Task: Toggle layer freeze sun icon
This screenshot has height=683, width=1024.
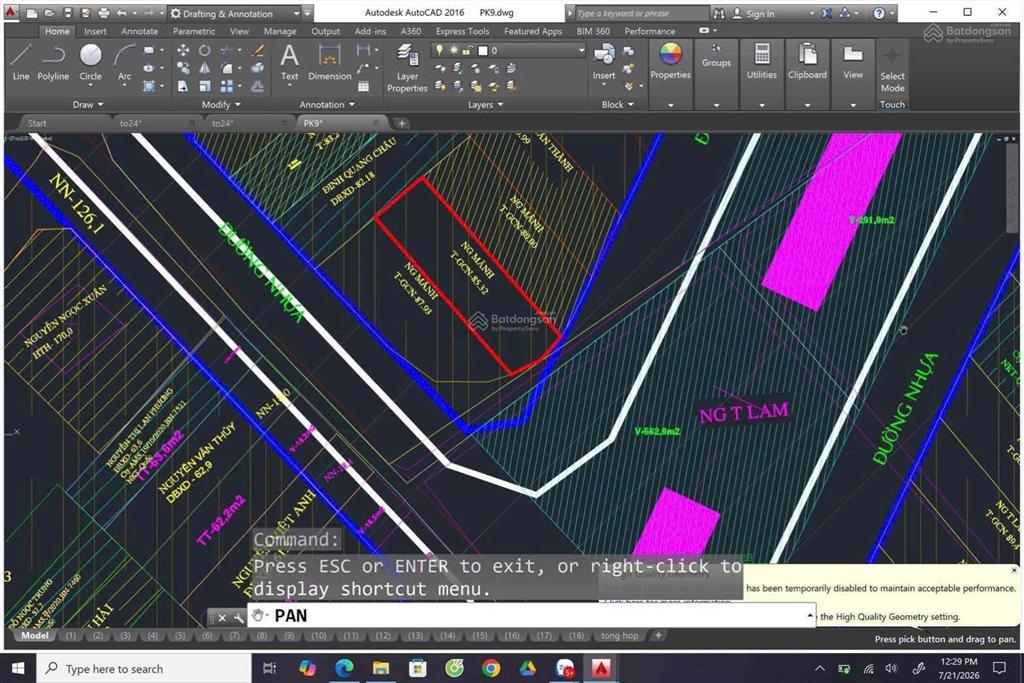Action: [x=454, y=50]
